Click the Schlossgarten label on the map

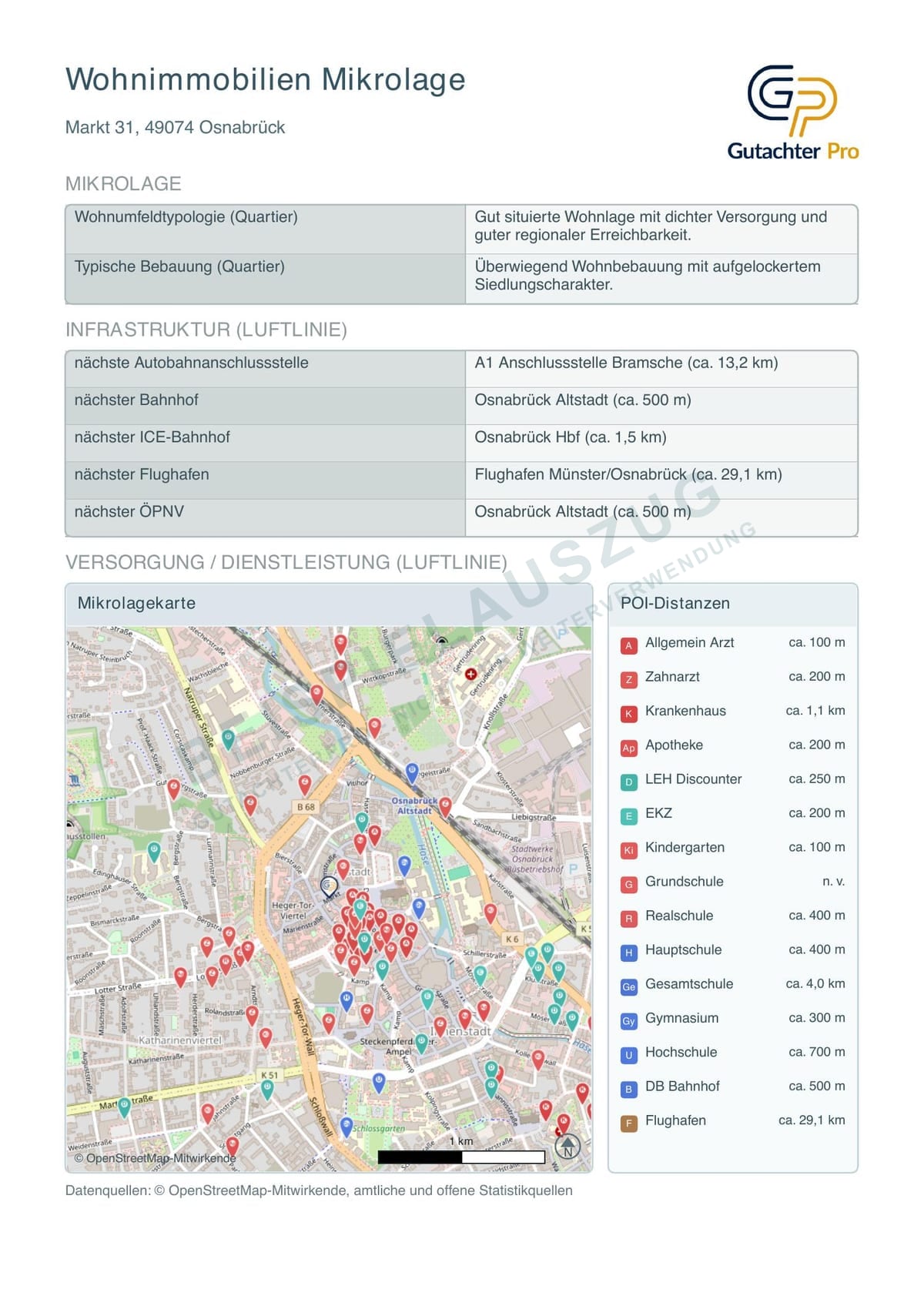coord(379,1129)
